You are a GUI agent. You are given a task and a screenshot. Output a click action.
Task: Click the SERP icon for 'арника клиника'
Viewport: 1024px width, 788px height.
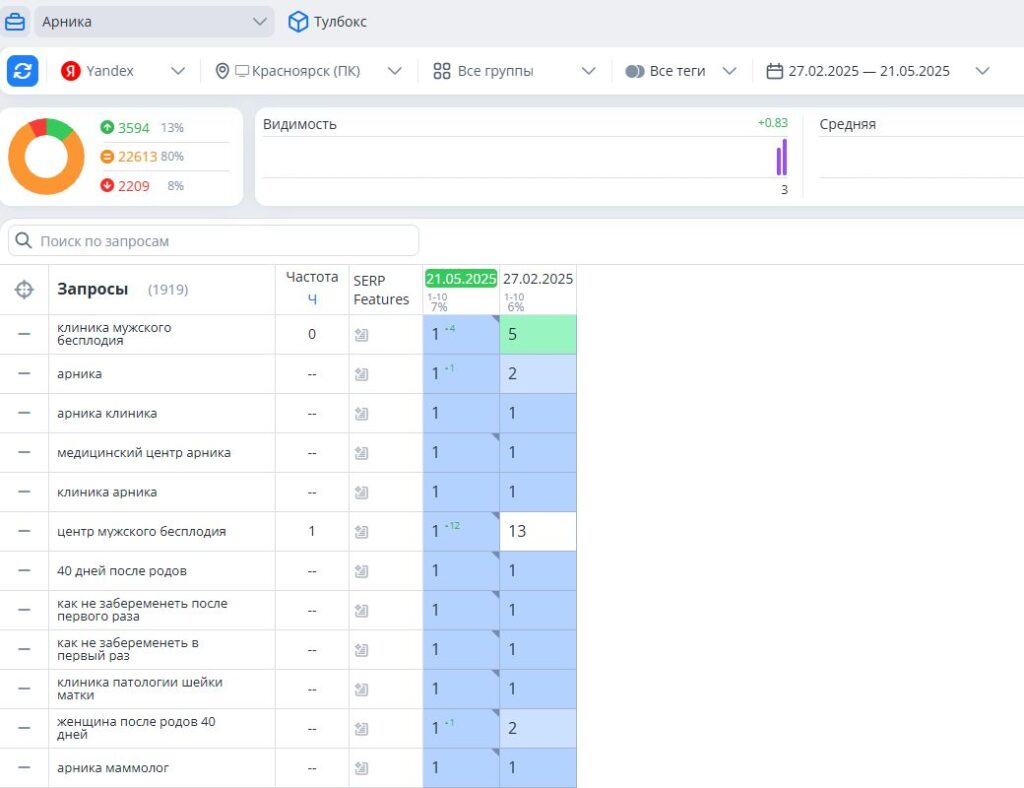tap(361, 413)
